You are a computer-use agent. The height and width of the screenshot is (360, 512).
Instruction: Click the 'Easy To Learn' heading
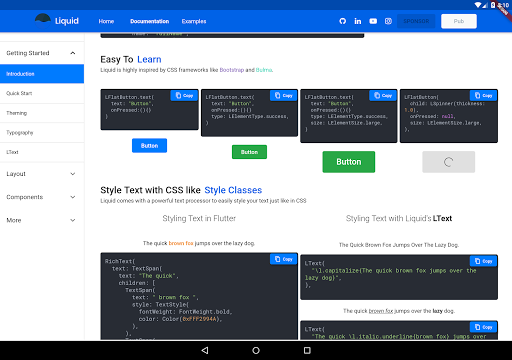click(131, 59)
